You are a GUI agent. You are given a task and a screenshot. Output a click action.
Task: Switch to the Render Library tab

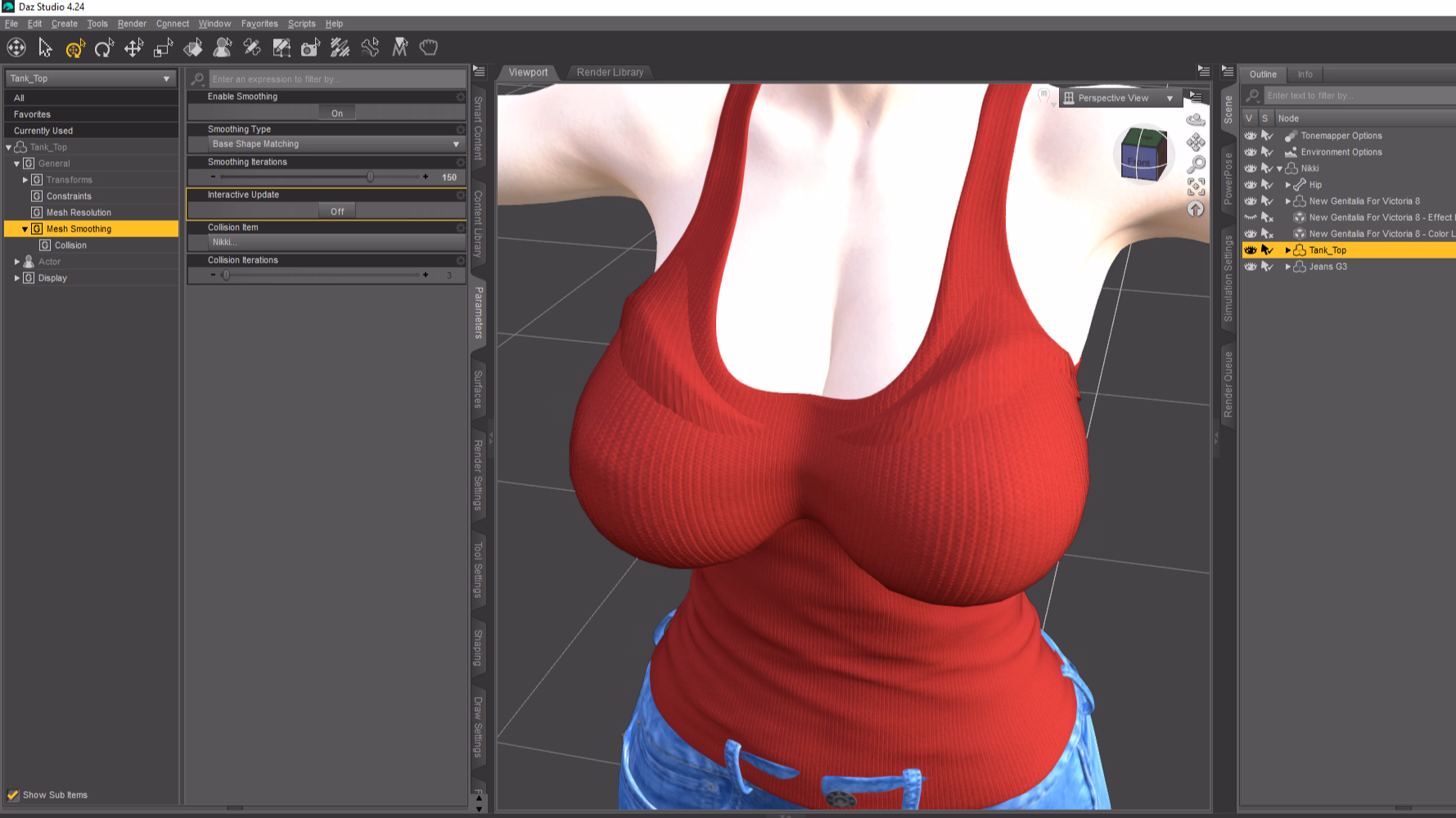[610, 72]
